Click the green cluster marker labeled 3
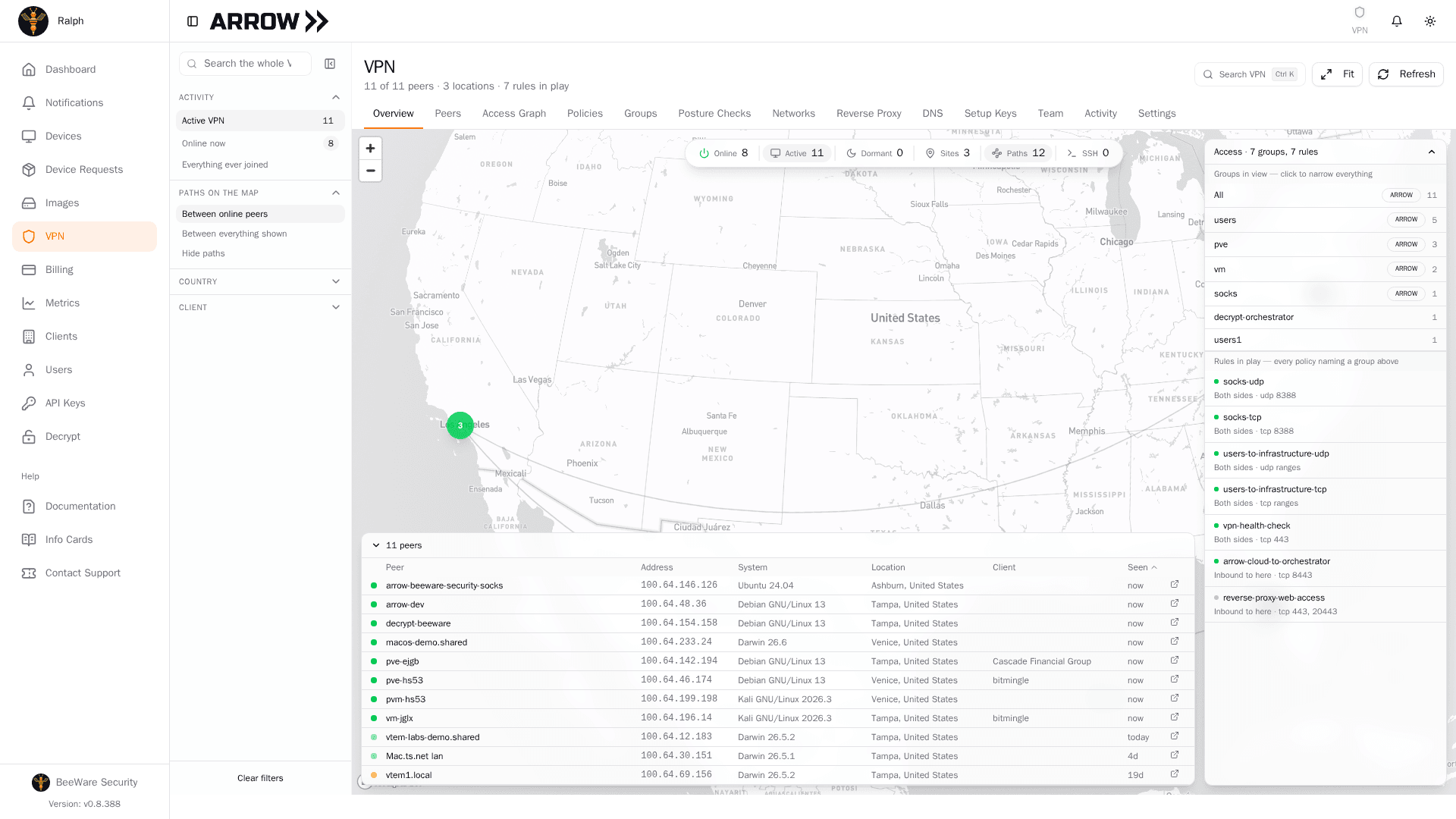 (x=460, y=425)
